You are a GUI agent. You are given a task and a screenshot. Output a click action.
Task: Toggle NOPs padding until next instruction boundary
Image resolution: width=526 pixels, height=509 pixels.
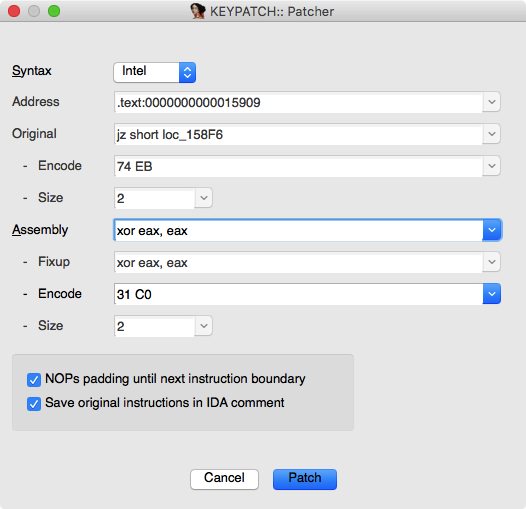click(34, 380)
